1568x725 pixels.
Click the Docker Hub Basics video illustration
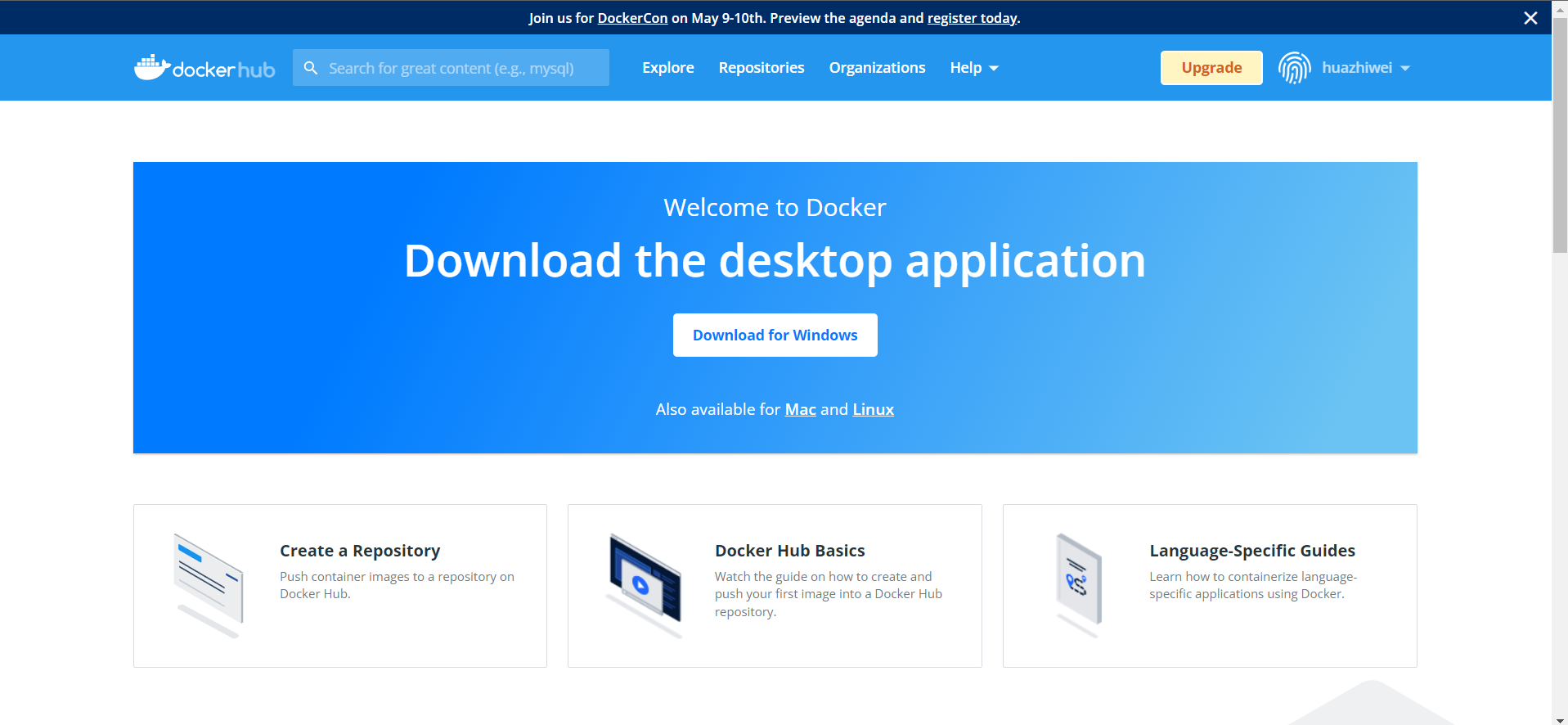point(645,585)
